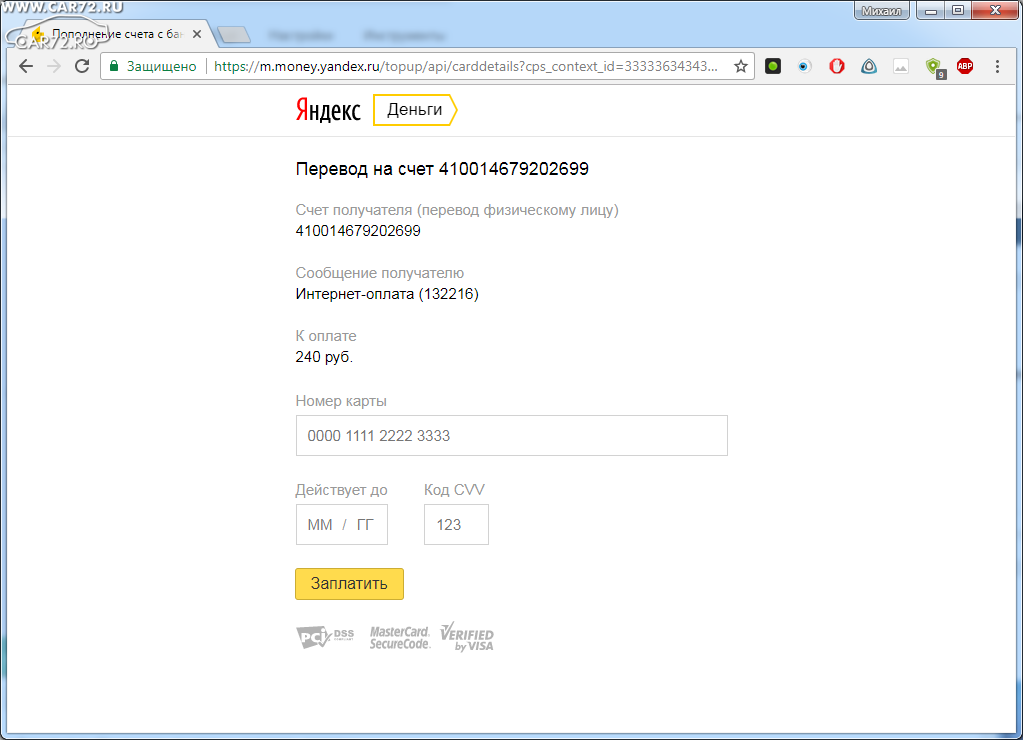Open the green shield extension with badge

click(935, 67)
